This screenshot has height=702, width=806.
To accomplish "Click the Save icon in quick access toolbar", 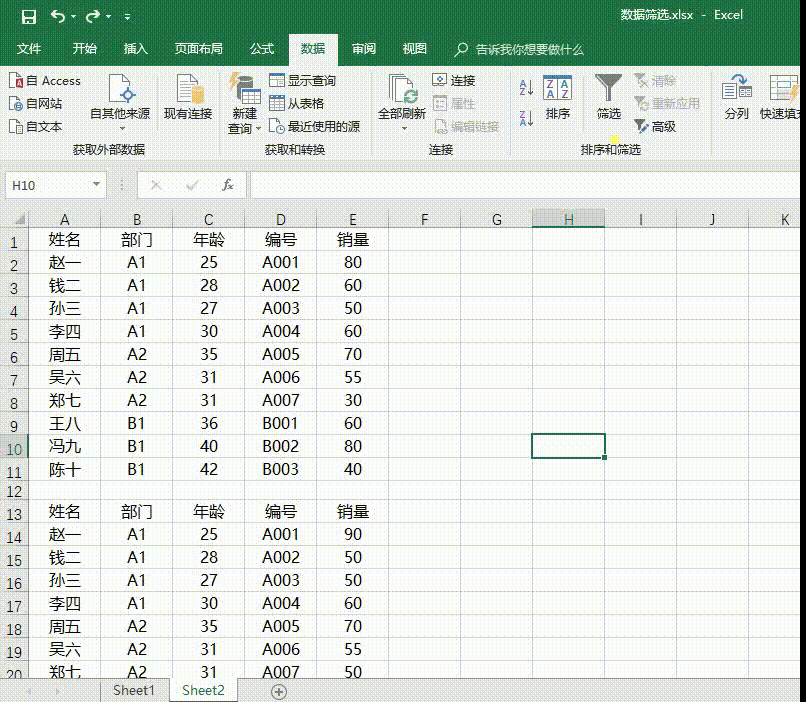I will pyautogui.click(x=28, y=16).
